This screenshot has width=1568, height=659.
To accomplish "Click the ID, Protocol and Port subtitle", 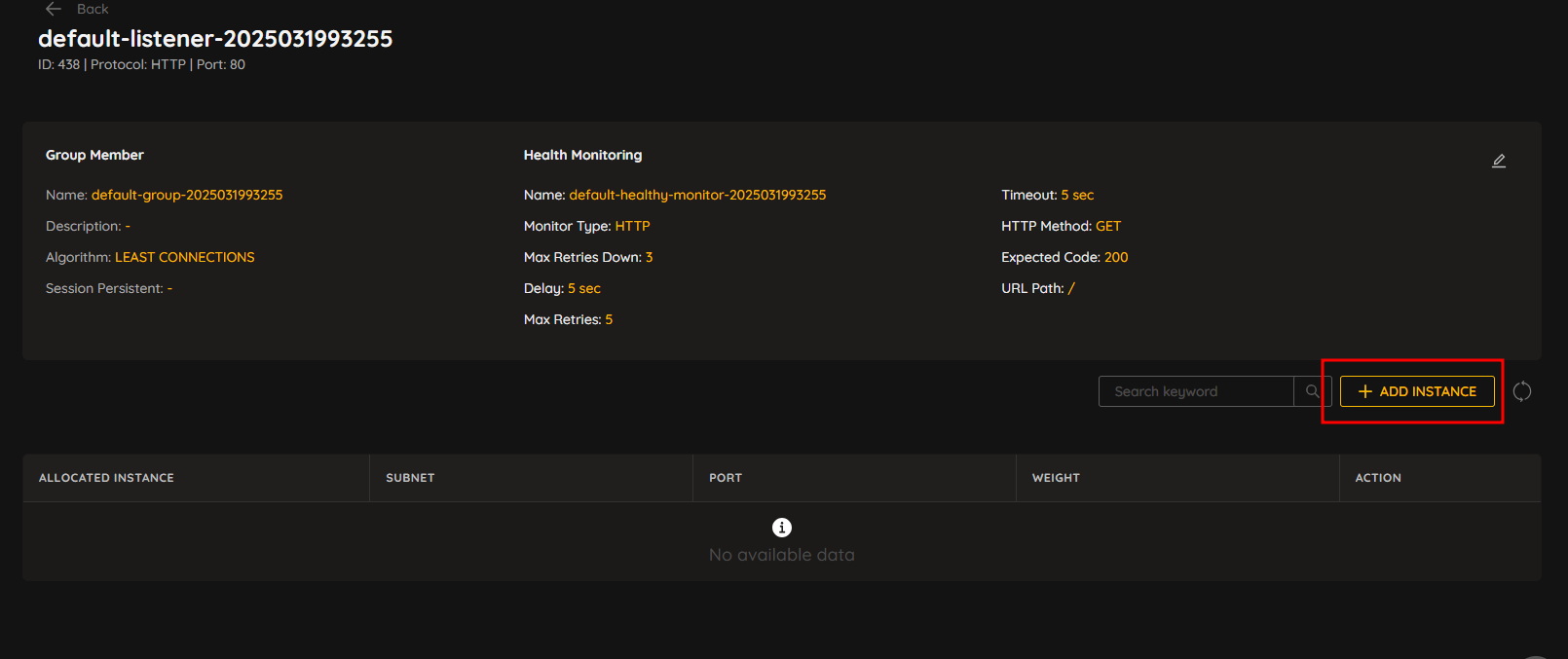I will click(141, 64).
